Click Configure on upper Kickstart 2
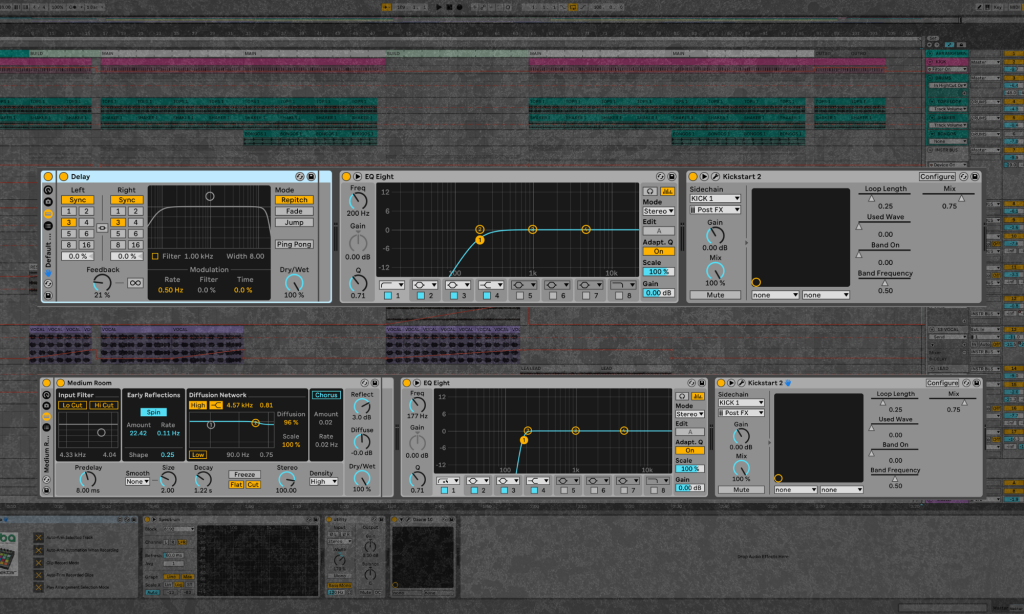The height and width of the screenshot is (614, 1024). tap(937, 176)
